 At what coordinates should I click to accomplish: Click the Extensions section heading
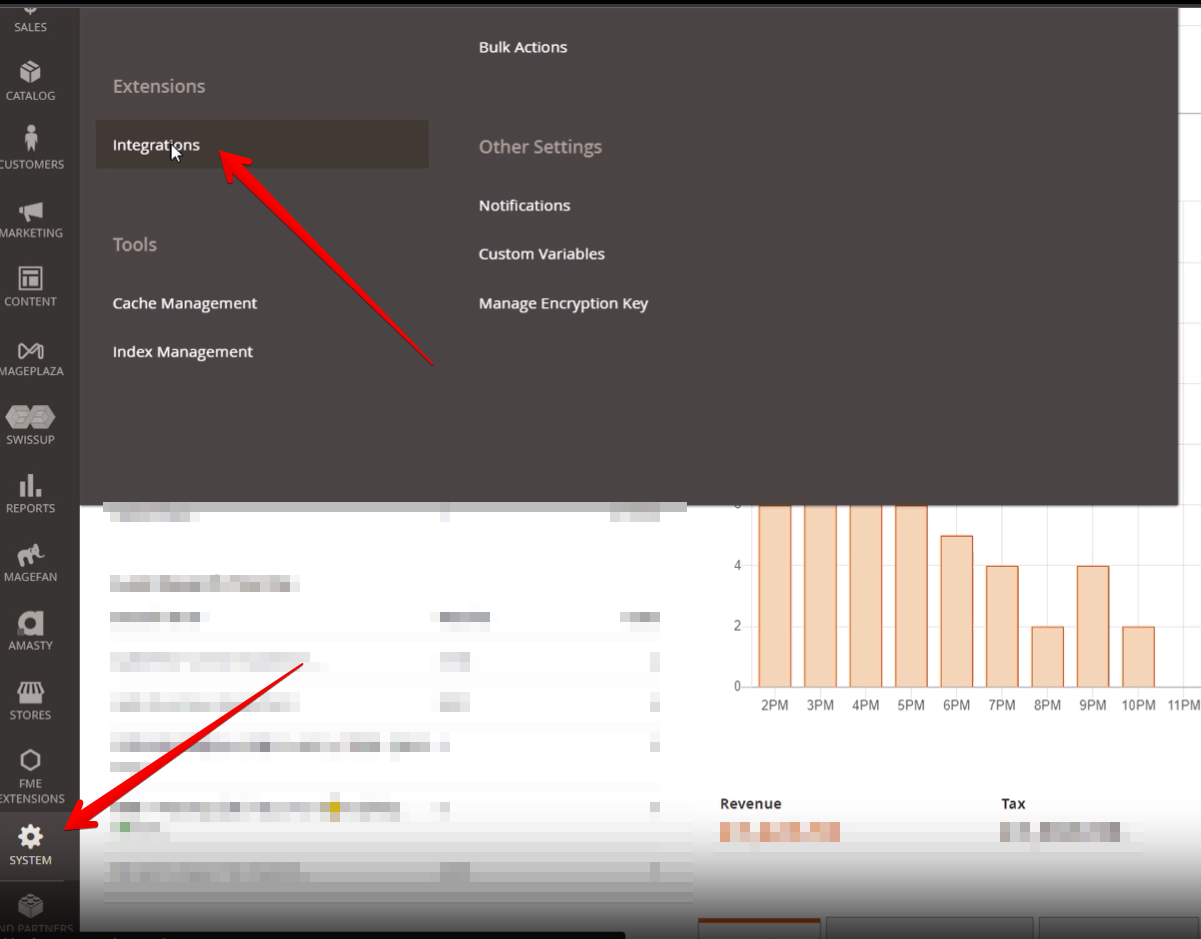click(159, 86)
